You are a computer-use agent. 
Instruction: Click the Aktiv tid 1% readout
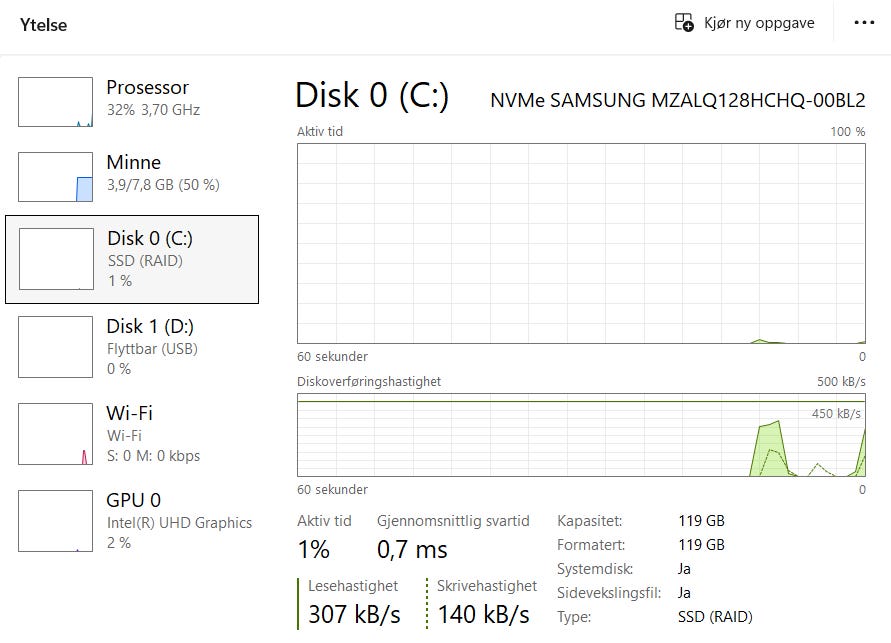point(313,549)
